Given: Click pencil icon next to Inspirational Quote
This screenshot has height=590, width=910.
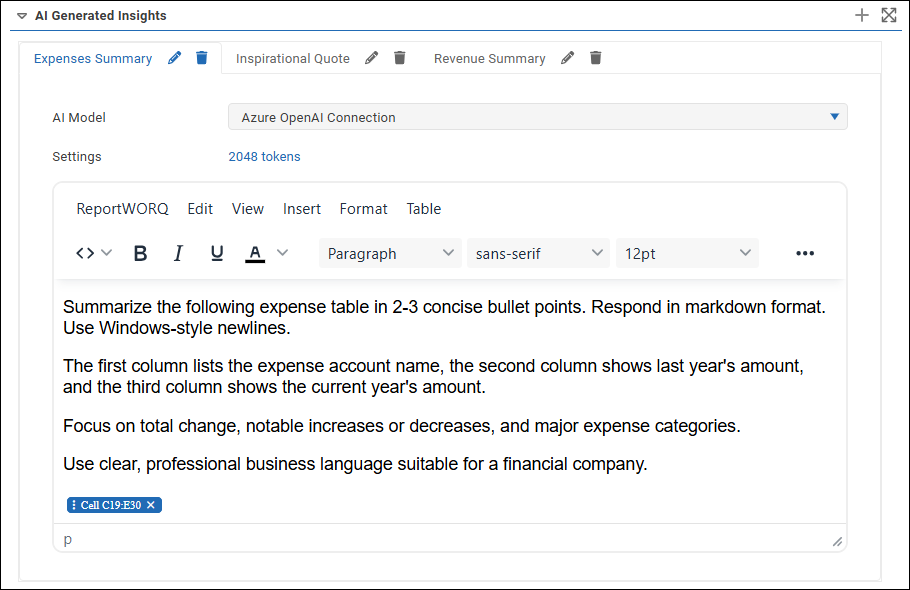Looking at the screenshot, I should point(372,58).
